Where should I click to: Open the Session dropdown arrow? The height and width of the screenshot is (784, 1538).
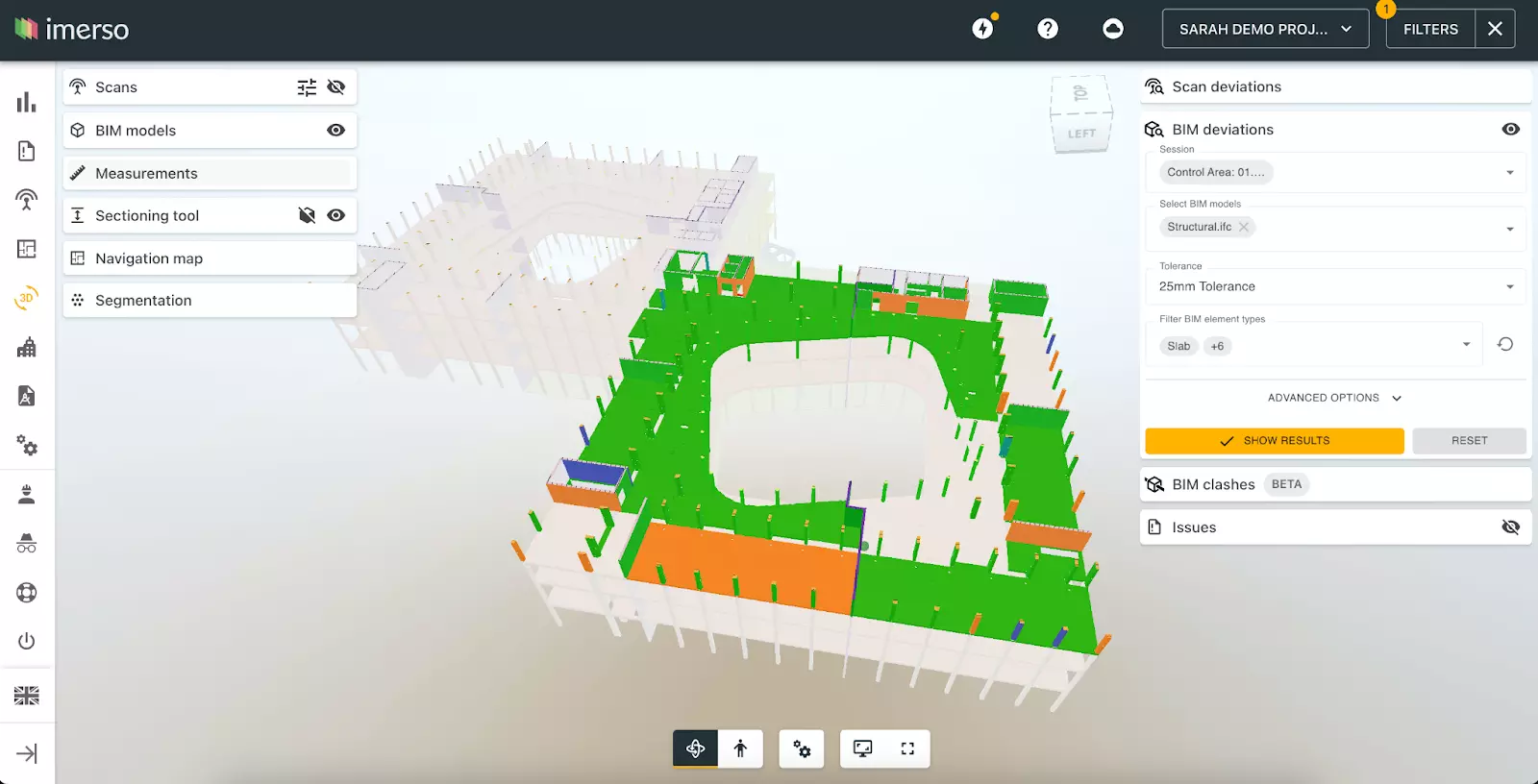[x=1510, y=173]
